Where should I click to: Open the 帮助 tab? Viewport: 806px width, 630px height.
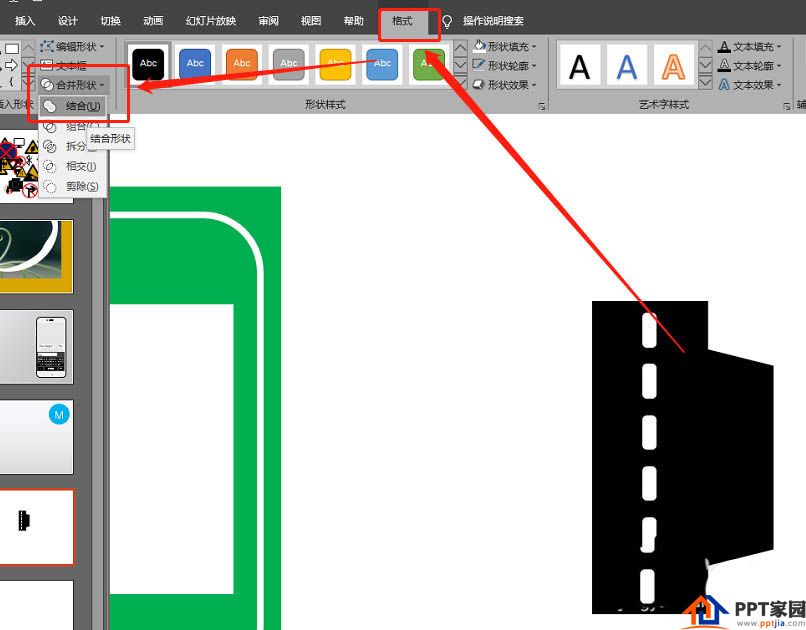click(354, 21)
